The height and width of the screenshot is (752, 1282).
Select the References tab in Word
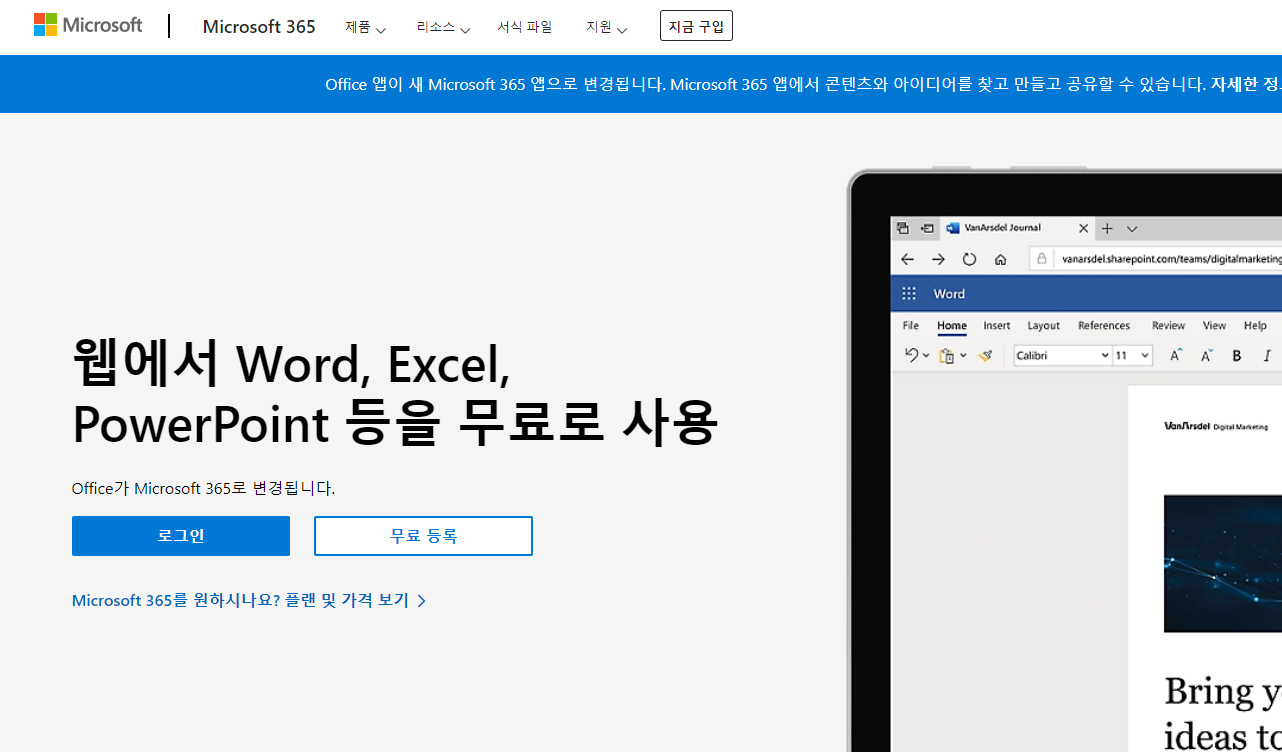pyautogui.click(x=1104, y=325)
